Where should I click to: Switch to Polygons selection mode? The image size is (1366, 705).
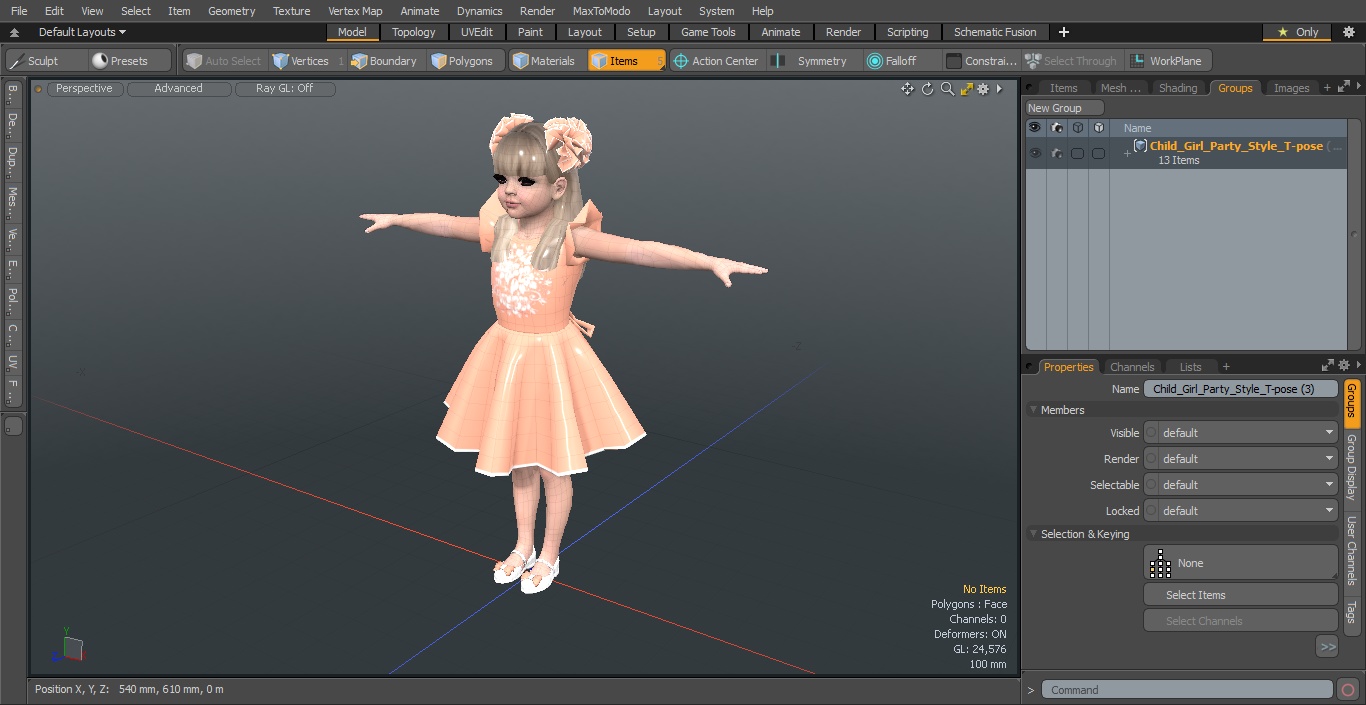(x=464, y=61)
